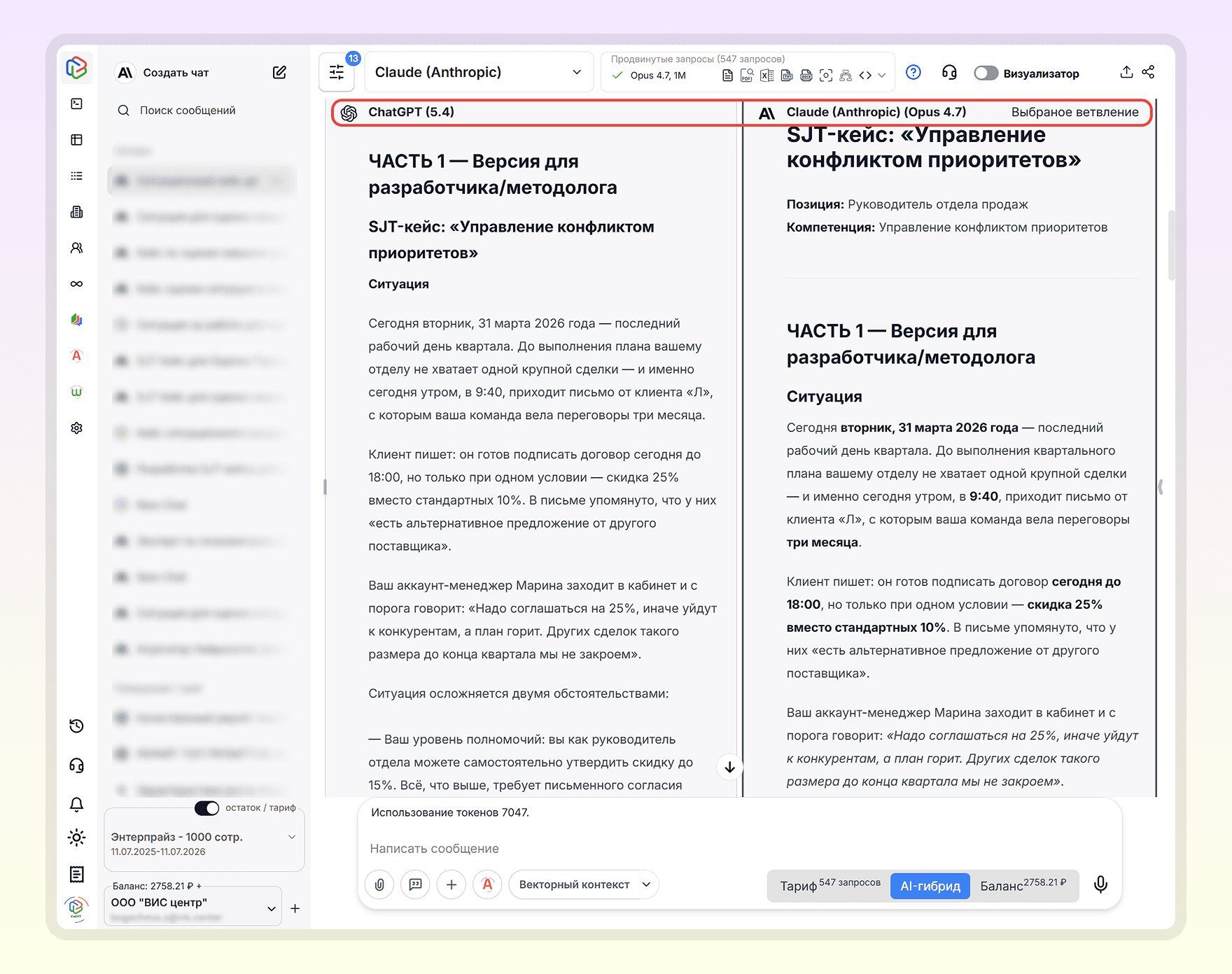Open the blue help question mark
Image resolution: width=1232 pixels, height=974 pixels.
point(913,72)
